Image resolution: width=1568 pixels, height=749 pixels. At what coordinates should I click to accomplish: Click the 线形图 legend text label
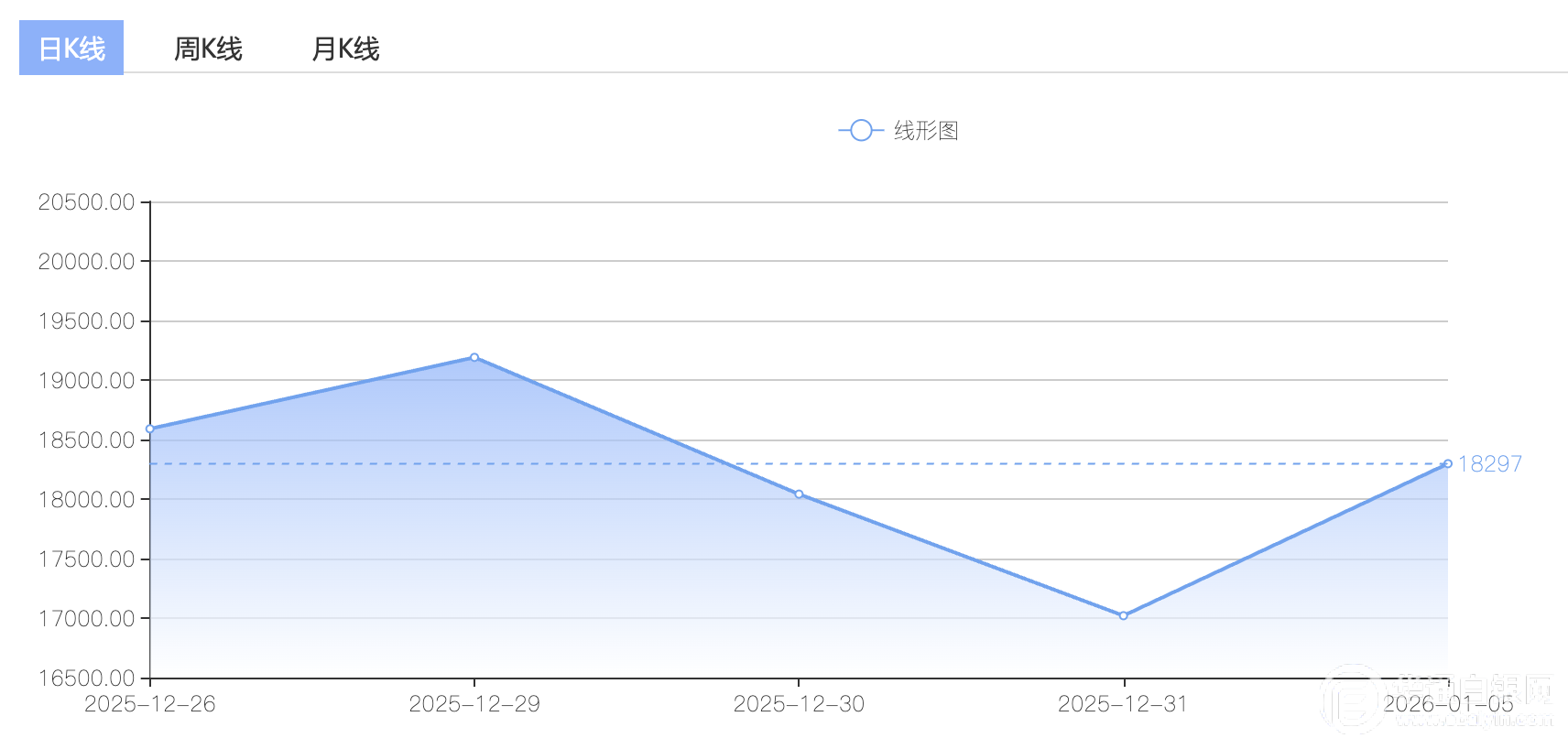point(926,131)
